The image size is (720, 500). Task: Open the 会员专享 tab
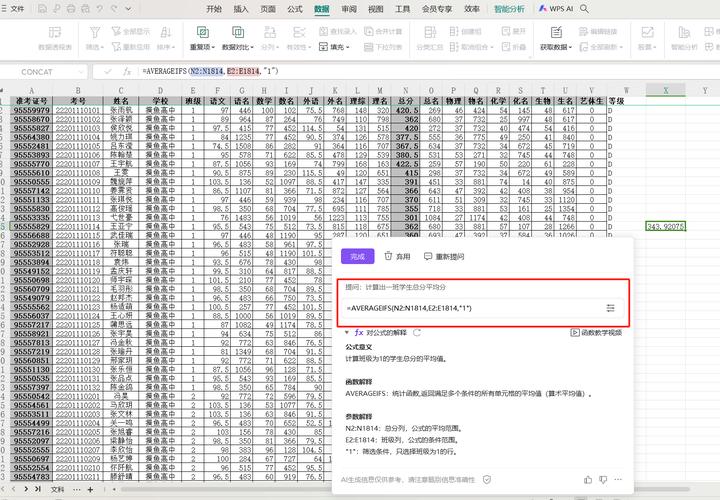pos(437,9)
